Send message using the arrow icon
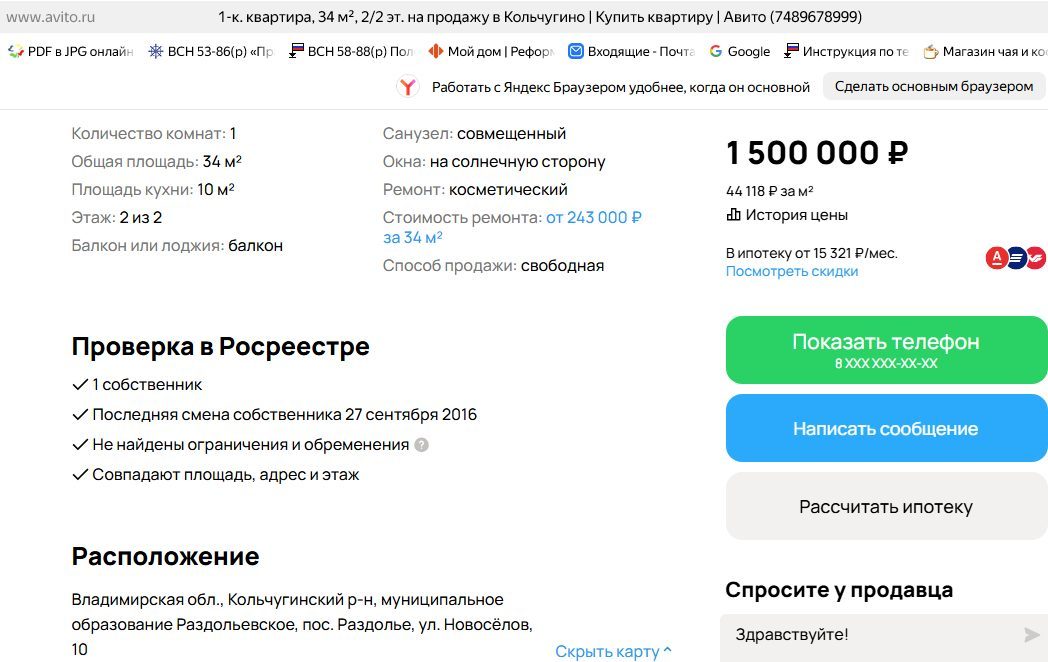Viewport: 1048px width, 662px height. 1031,635
